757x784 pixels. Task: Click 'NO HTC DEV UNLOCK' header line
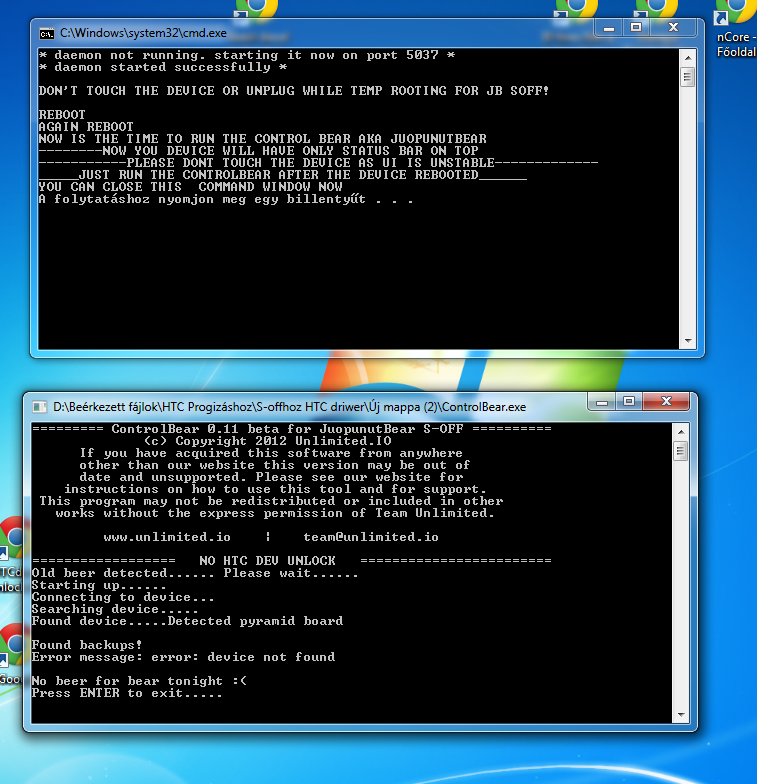(292, 561)
